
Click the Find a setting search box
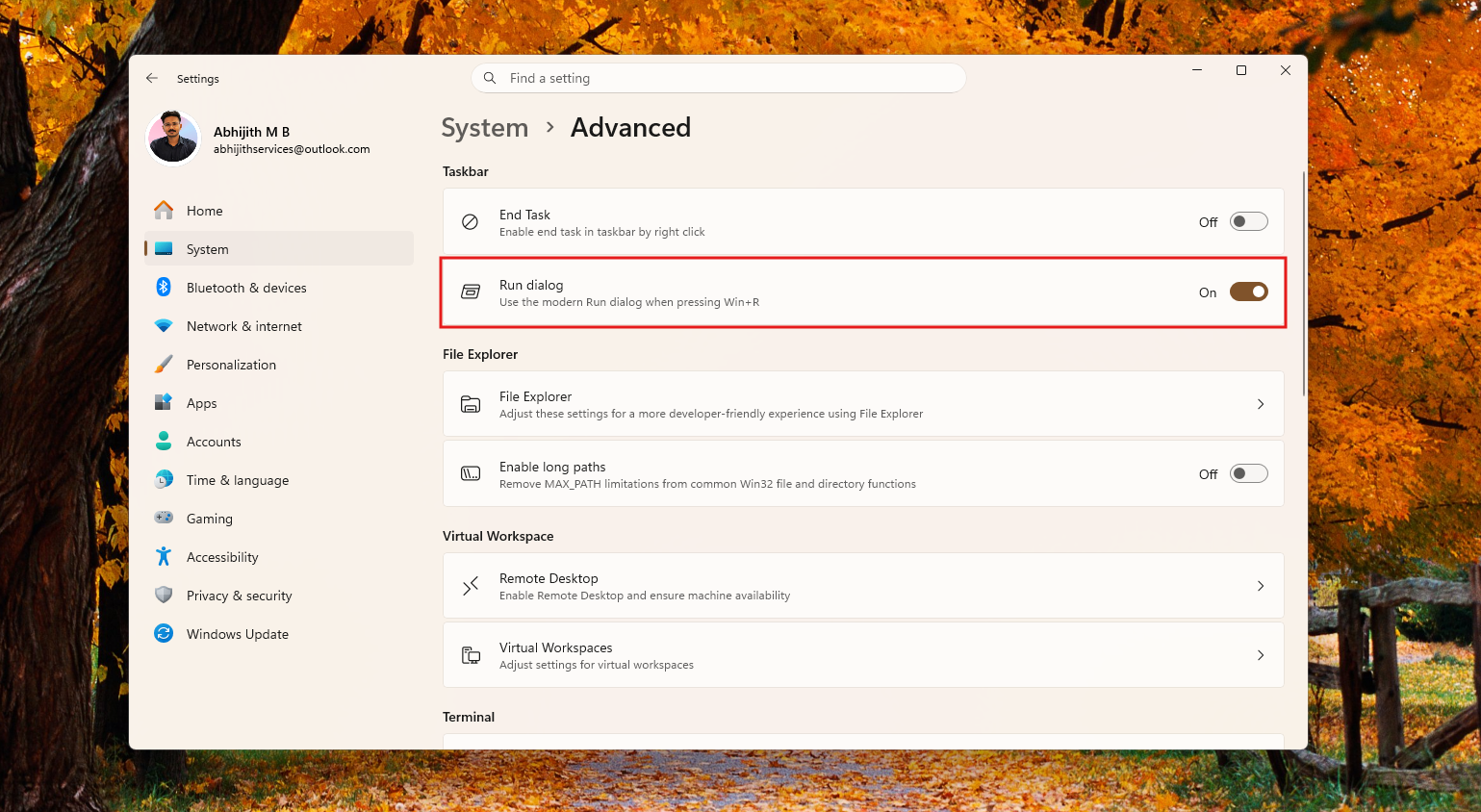pyautogui.click(x=718, y=78)
